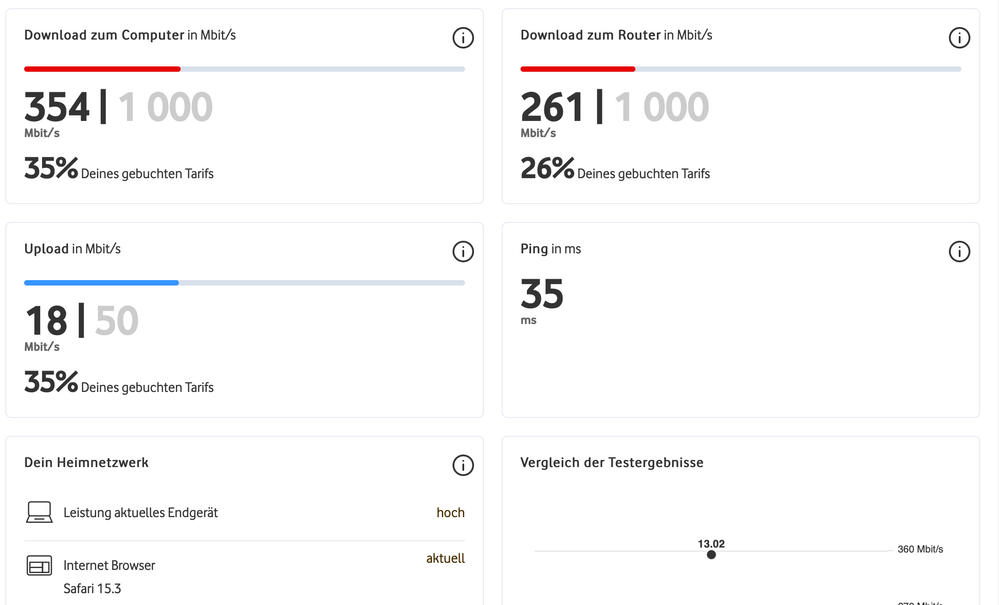Click the 'hoch' device performance status

450,513
